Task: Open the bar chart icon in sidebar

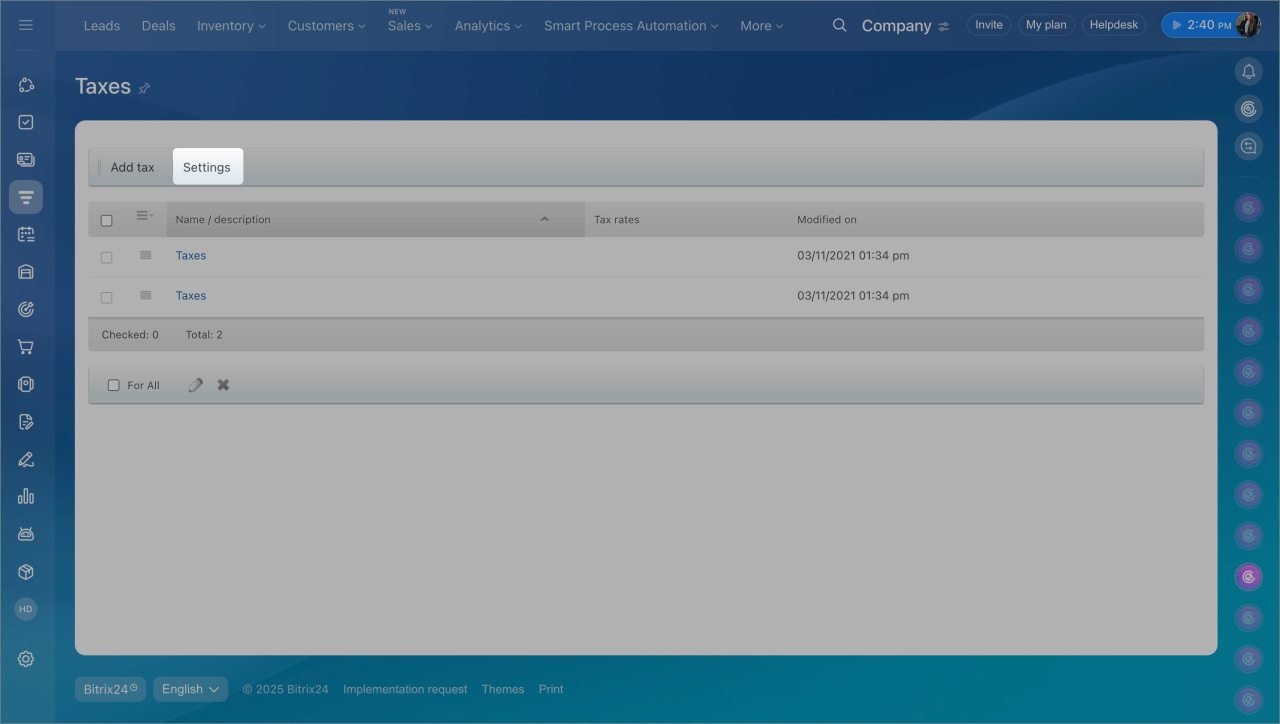Action: [x=26, y=496]
